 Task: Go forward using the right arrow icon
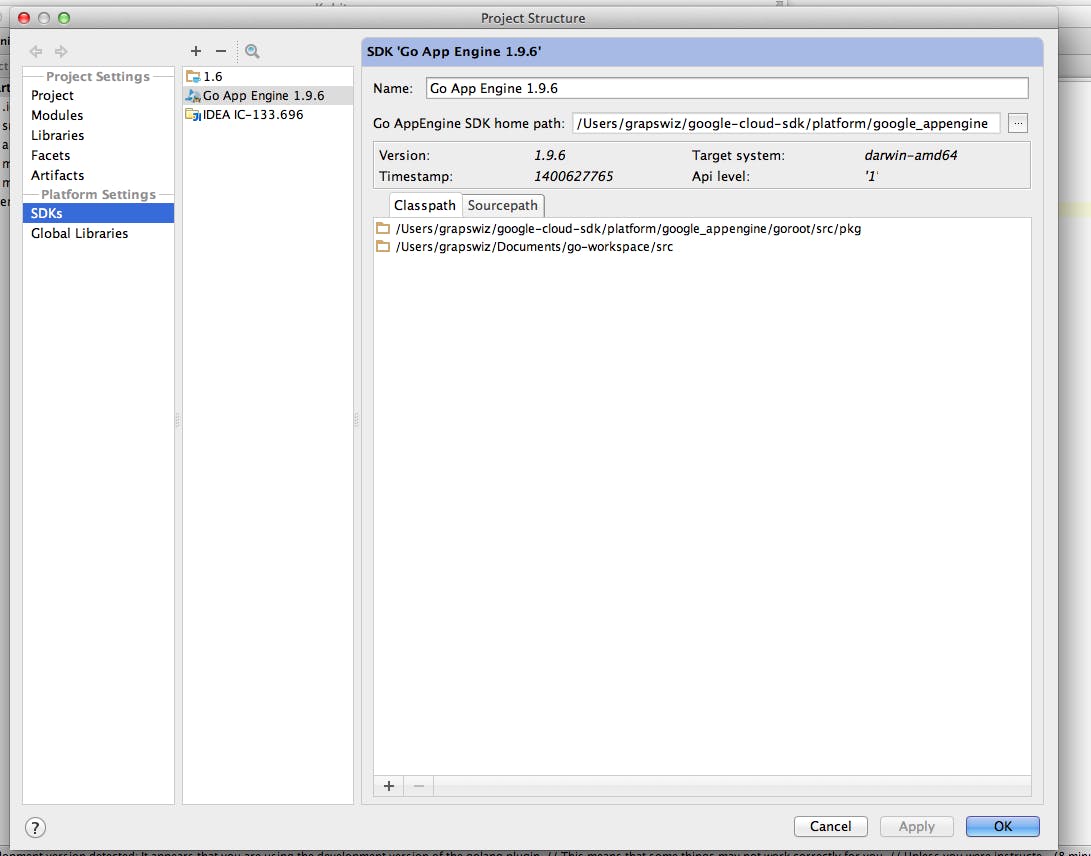coord(61,51)
